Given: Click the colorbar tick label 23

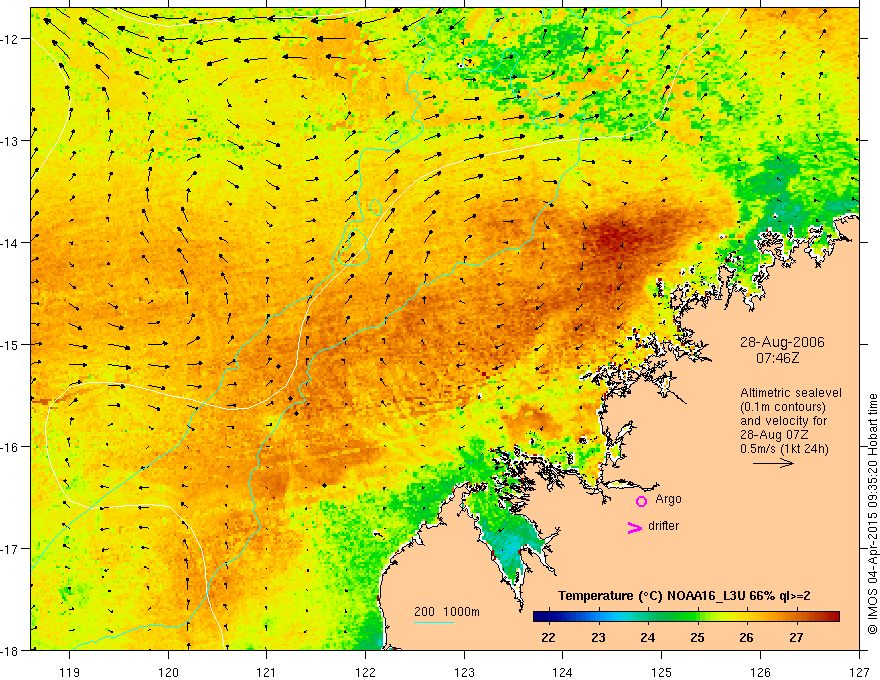Looking at the screenshot, I should pos(598,637).
